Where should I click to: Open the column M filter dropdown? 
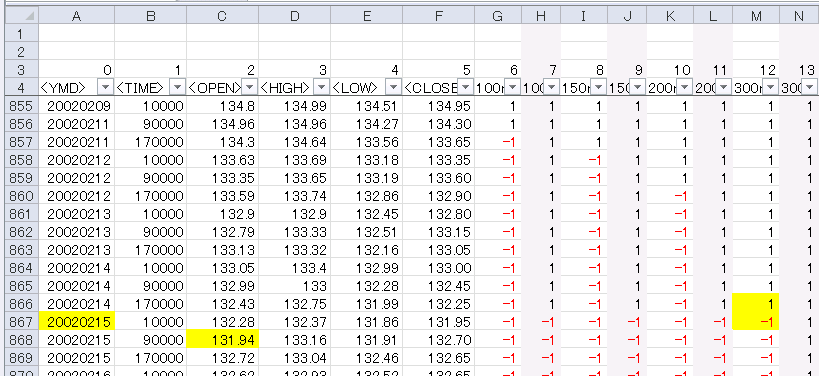[x=771, y=87]
